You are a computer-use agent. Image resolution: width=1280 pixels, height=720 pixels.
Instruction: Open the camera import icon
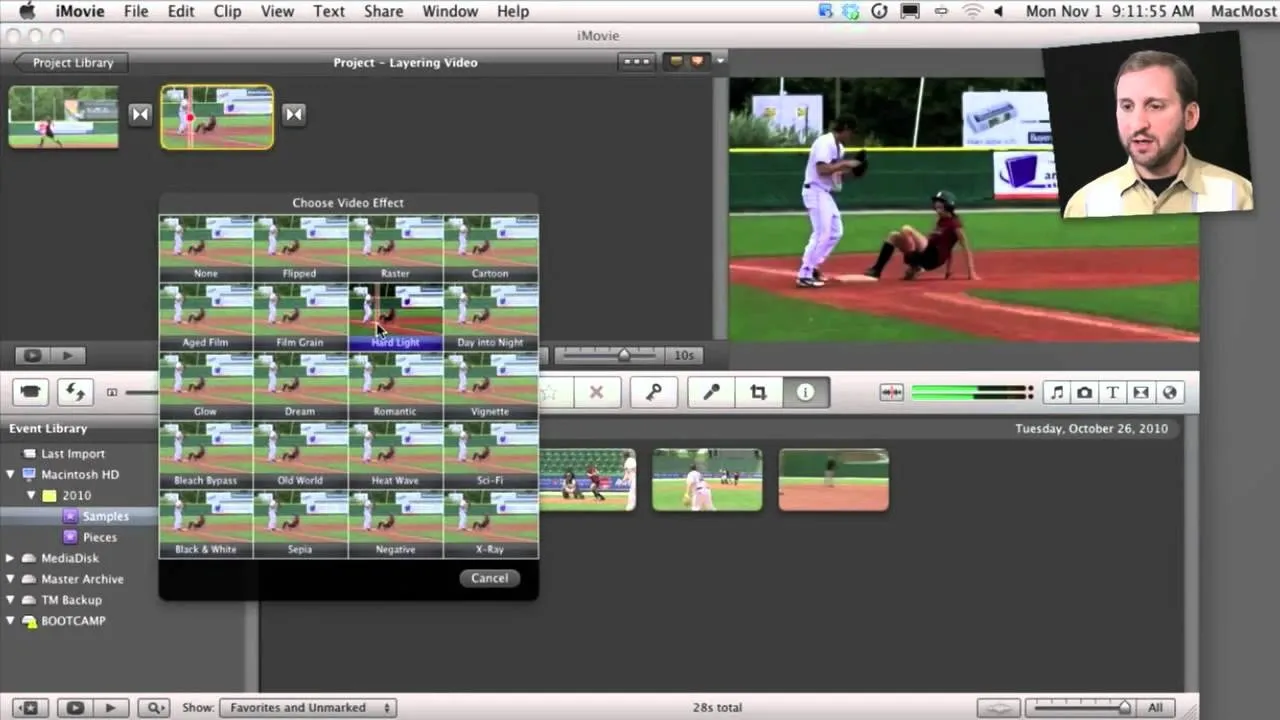point(30,392)
